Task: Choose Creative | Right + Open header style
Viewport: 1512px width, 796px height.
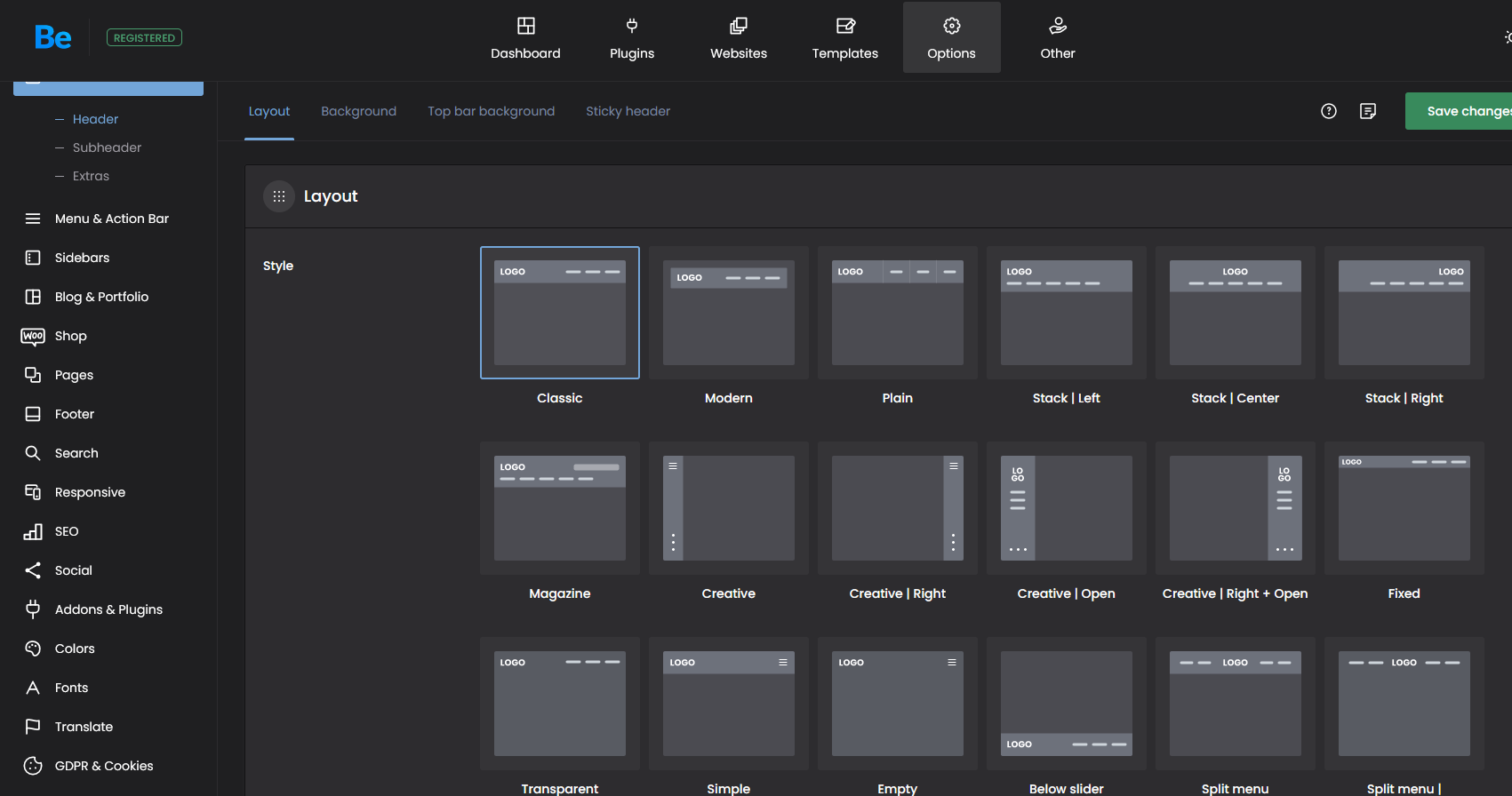Action: point(1236,508)
